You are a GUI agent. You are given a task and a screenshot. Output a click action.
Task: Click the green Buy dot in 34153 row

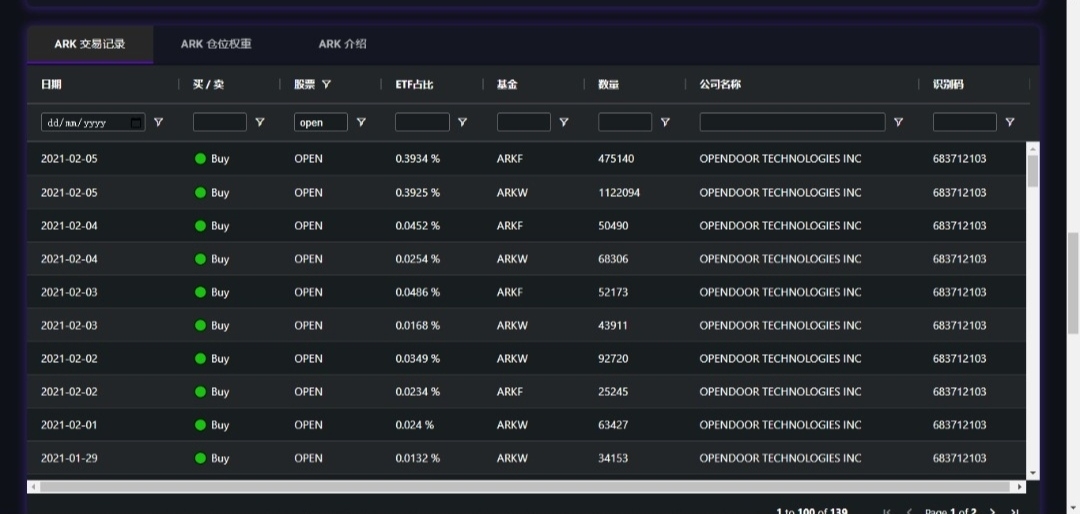coord(200,458)
